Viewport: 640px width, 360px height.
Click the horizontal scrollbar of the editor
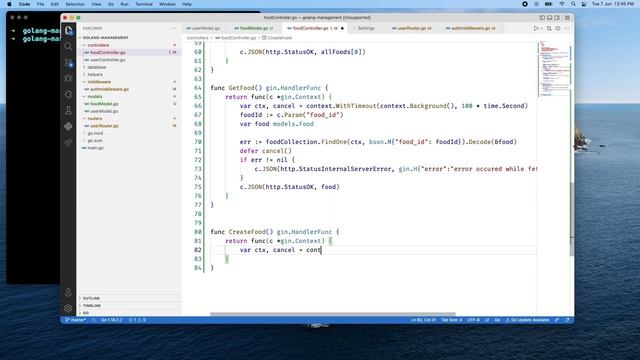[x=333, y=314]
